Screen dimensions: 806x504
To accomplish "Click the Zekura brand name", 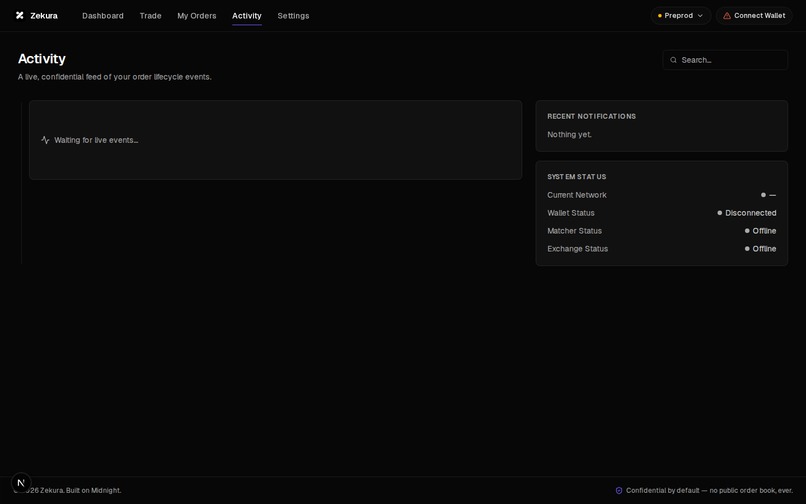I will [x=44, y=16].
